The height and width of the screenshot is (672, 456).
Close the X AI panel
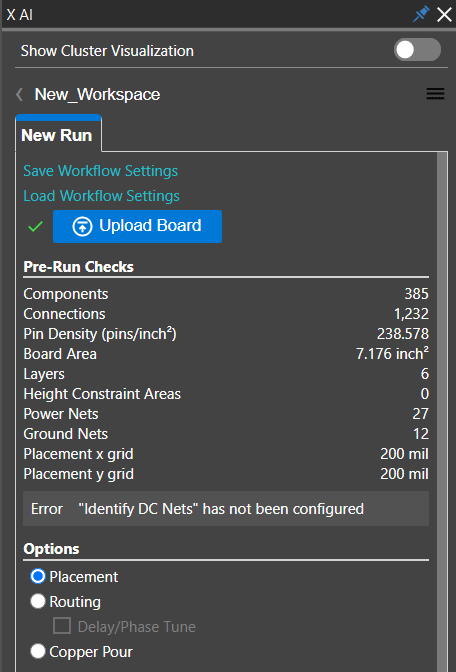click(444, 15)
